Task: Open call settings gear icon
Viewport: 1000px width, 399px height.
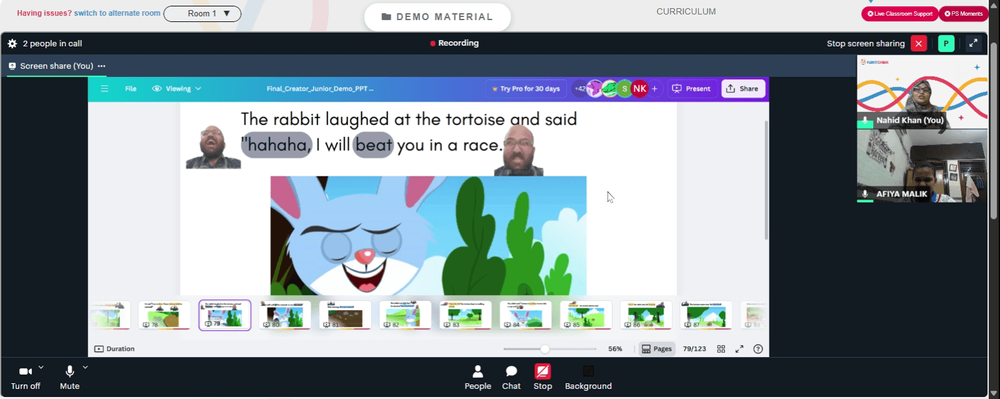Action: click(x=12, y=44)
